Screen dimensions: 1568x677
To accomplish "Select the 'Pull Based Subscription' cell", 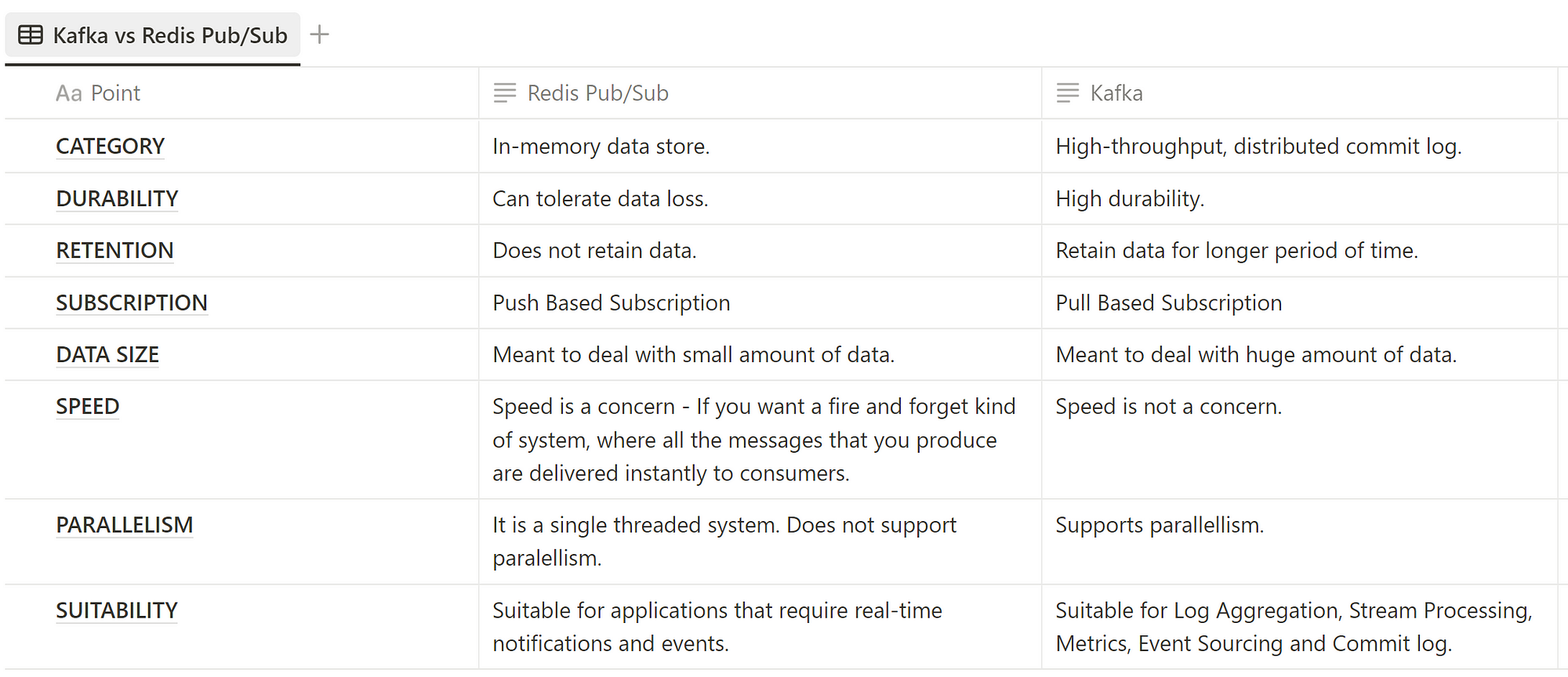I will (1299, 303).
